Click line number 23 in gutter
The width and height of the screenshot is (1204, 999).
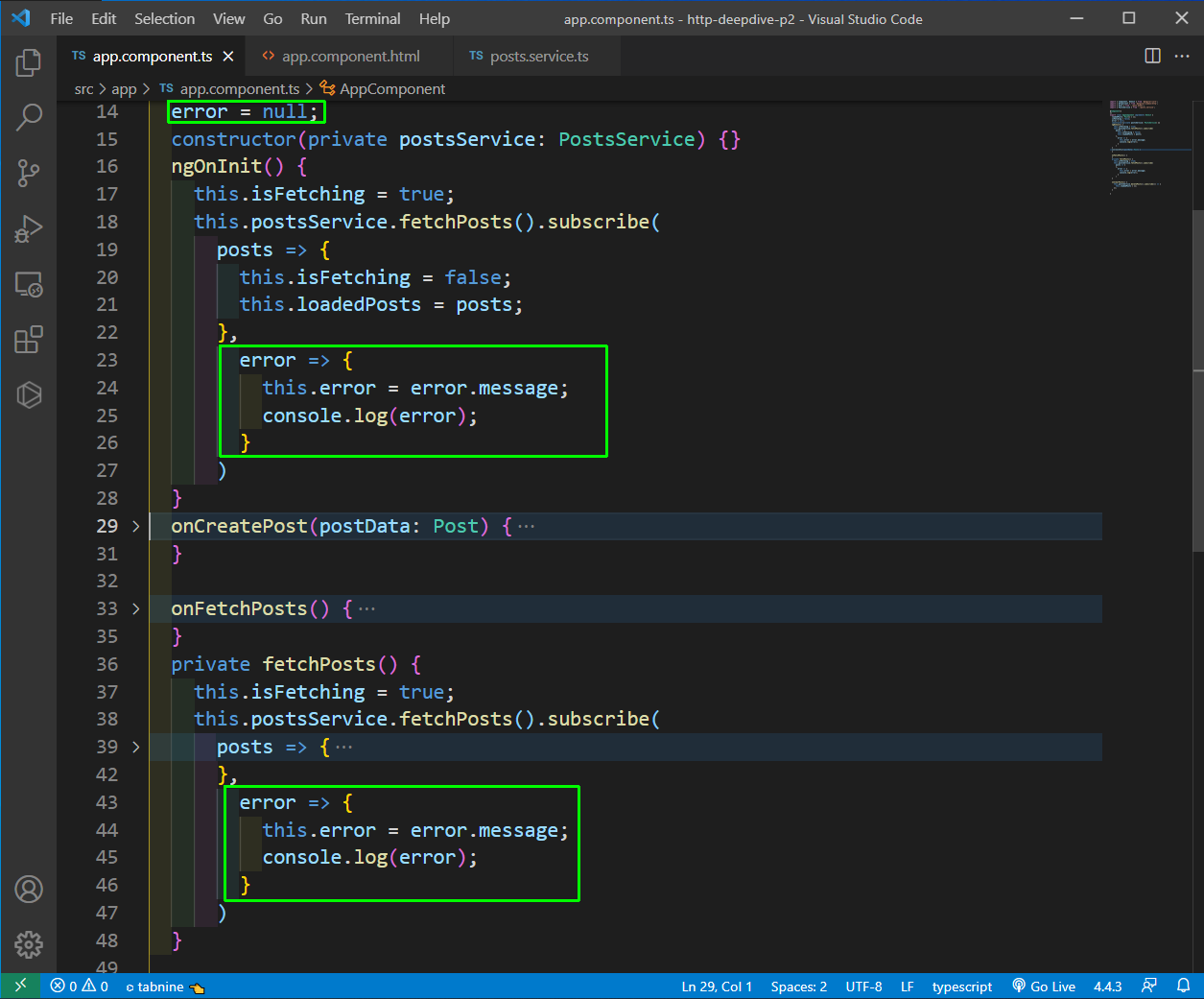(x=106, y=360)
